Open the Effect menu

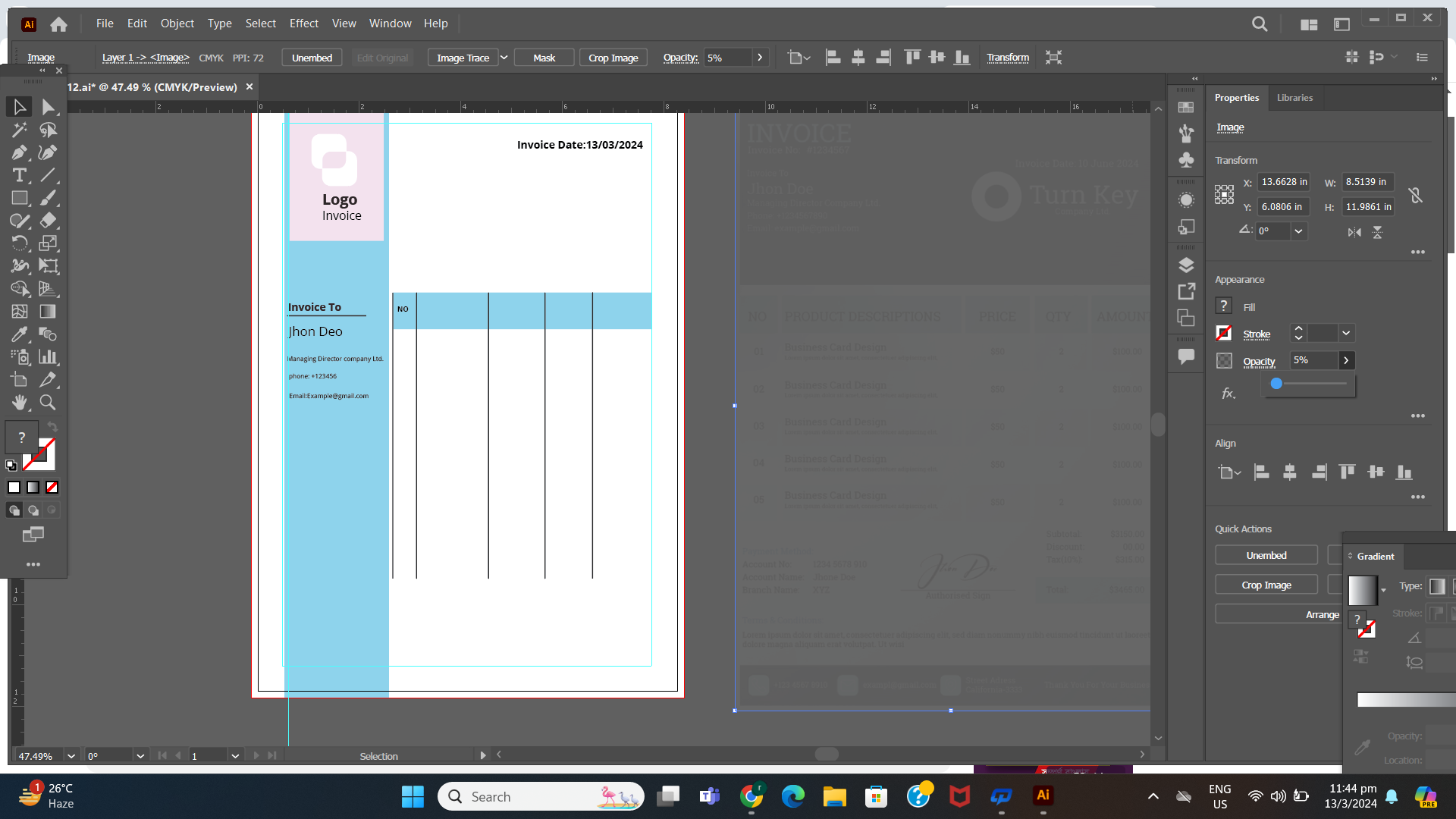pos(303,24)
